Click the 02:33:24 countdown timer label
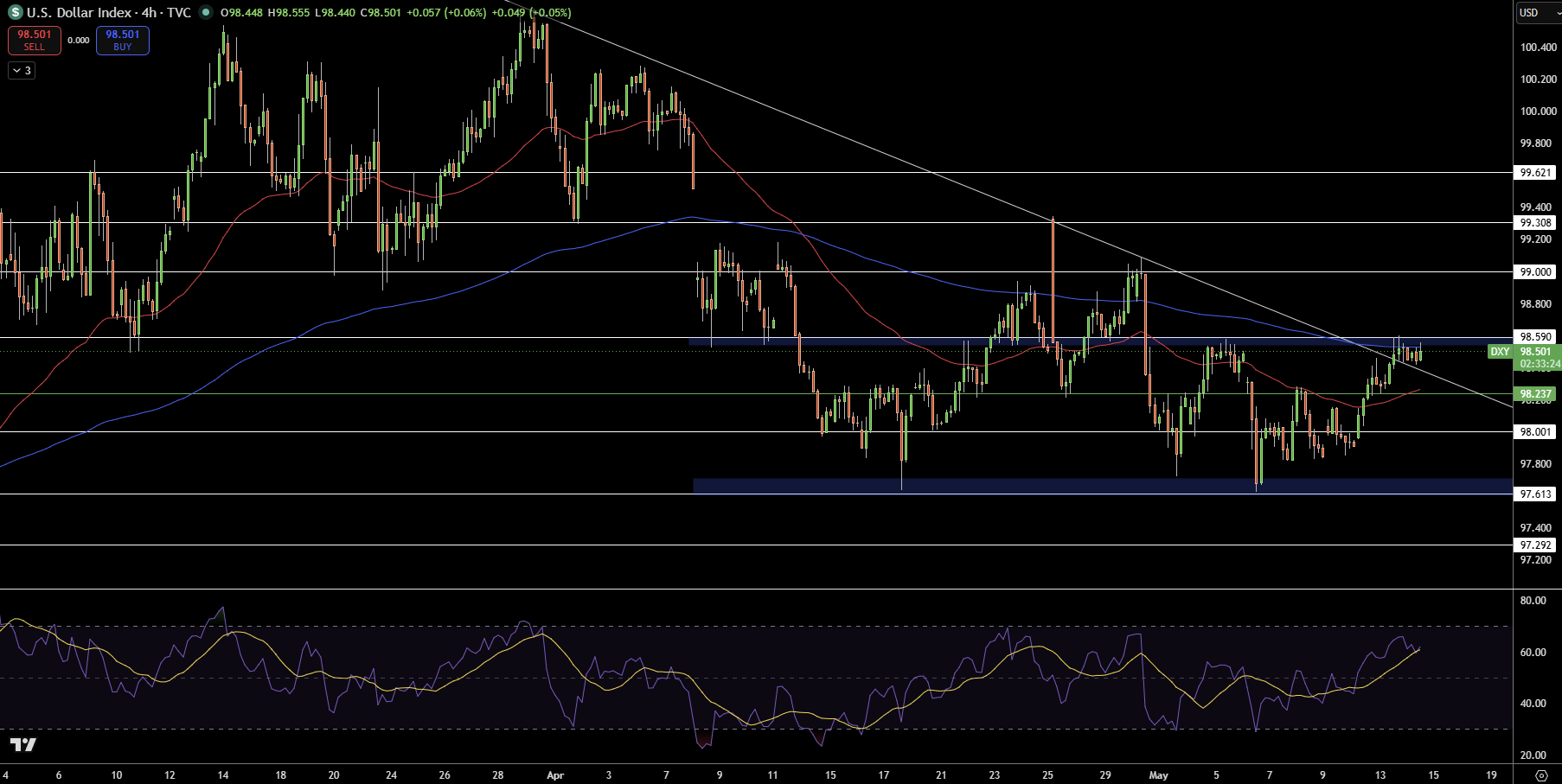Viewport: 1562px width, 784px height. click(1540, 365)
